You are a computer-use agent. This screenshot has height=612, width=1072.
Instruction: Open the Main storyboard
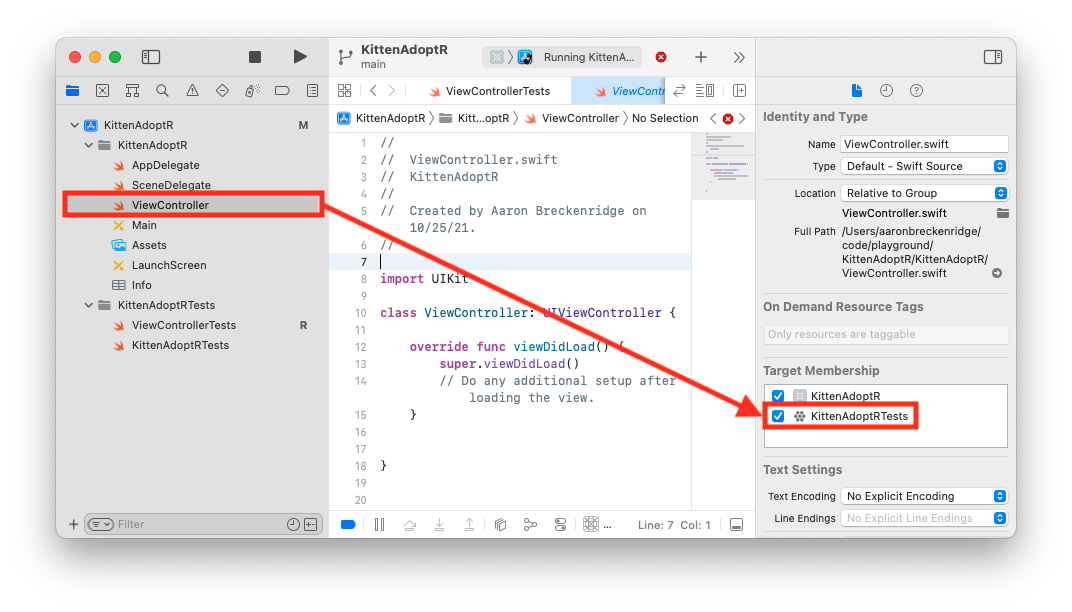(144, 225)
